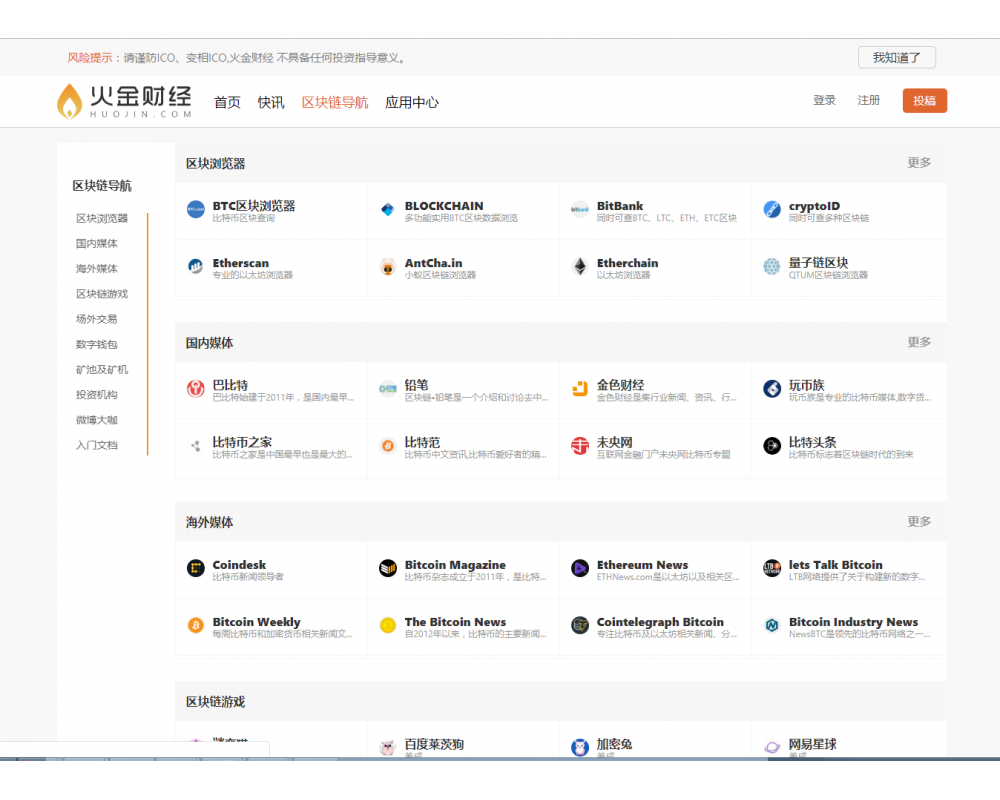Select the 量子链区块 icon
The width and height of the screenshot is (1000, 800).
(772, 266)
